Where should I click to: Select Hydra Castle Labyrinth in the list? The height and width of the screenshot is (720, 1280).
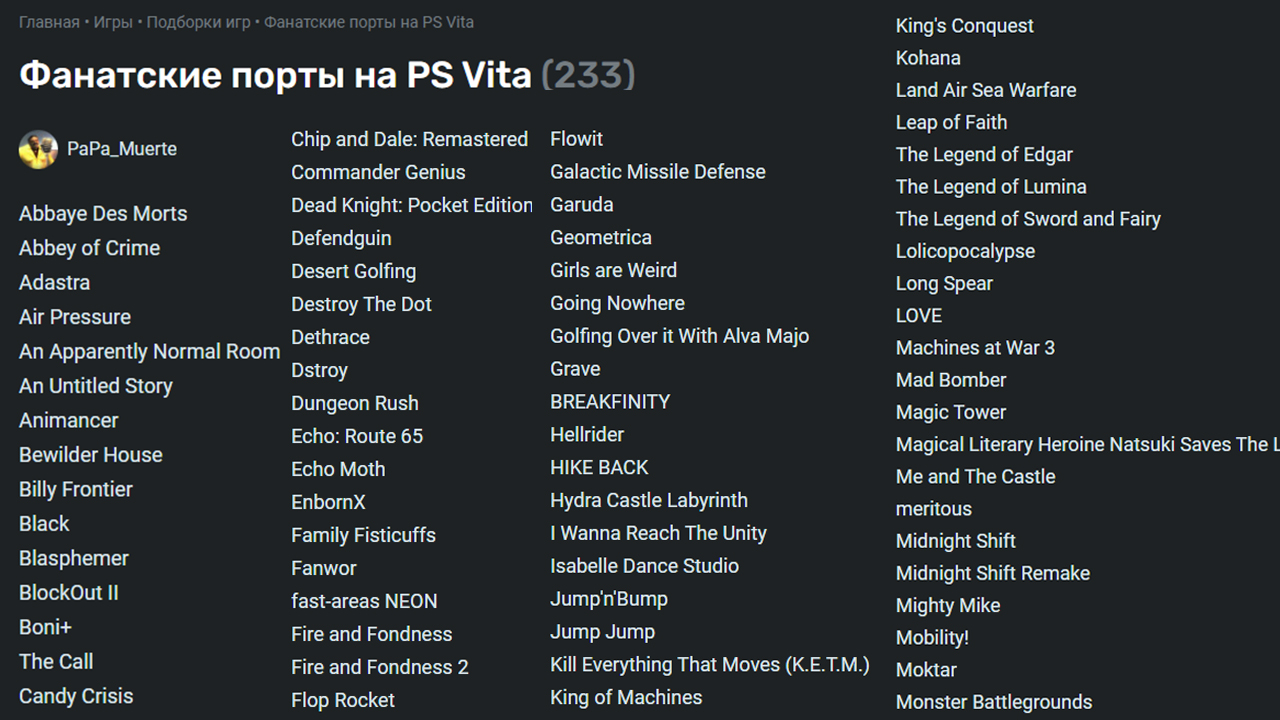click(x=649, y=501)
